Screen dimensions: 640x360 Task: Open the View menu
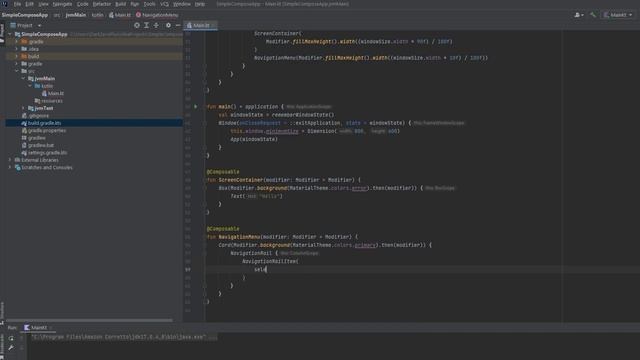point(43,4)
